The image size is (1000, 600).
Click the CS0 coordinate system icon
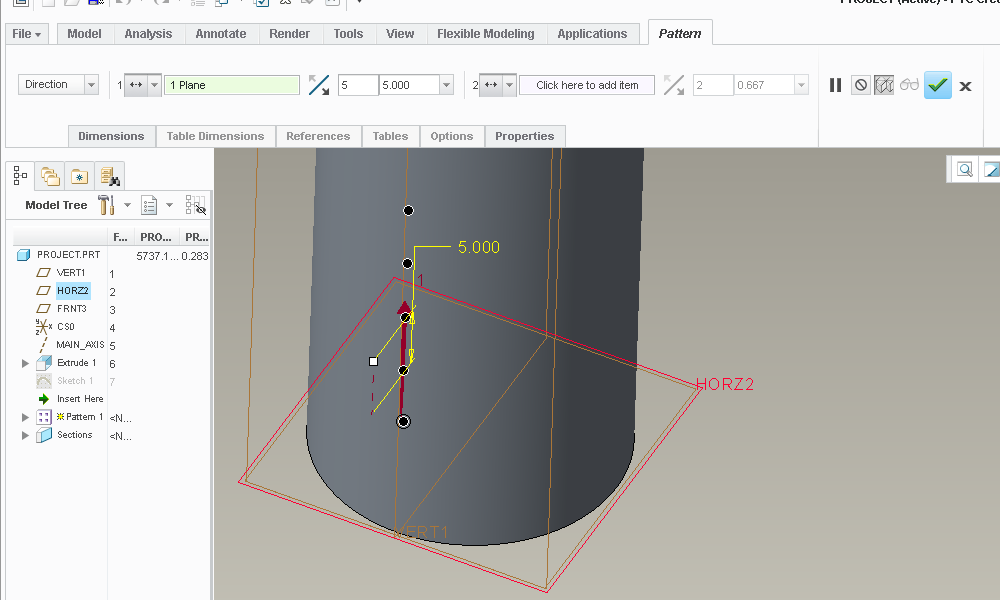43,326
